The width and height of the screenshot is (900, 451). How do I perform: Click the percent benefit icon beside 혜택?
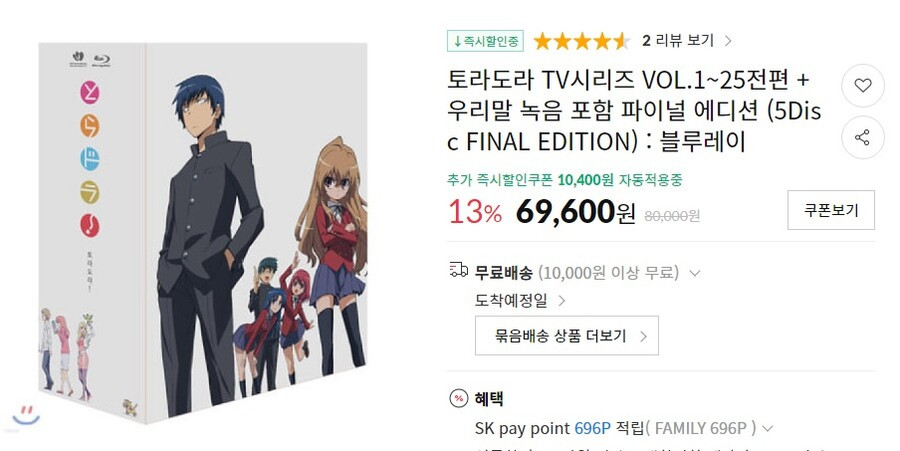459,398
